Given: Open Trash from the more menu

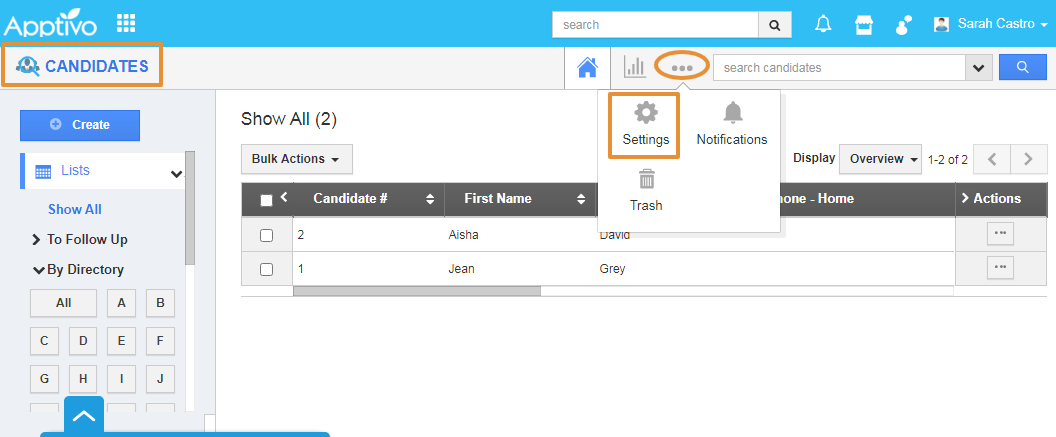Looking at the screenshot, I should click(x=646, y=191).
